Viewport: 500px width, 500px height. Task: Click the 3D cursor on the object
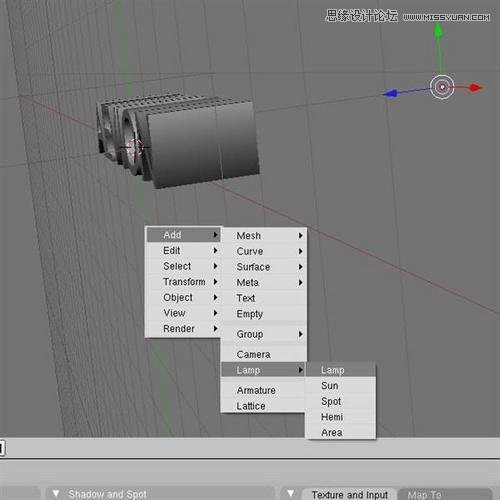point(135,148)
